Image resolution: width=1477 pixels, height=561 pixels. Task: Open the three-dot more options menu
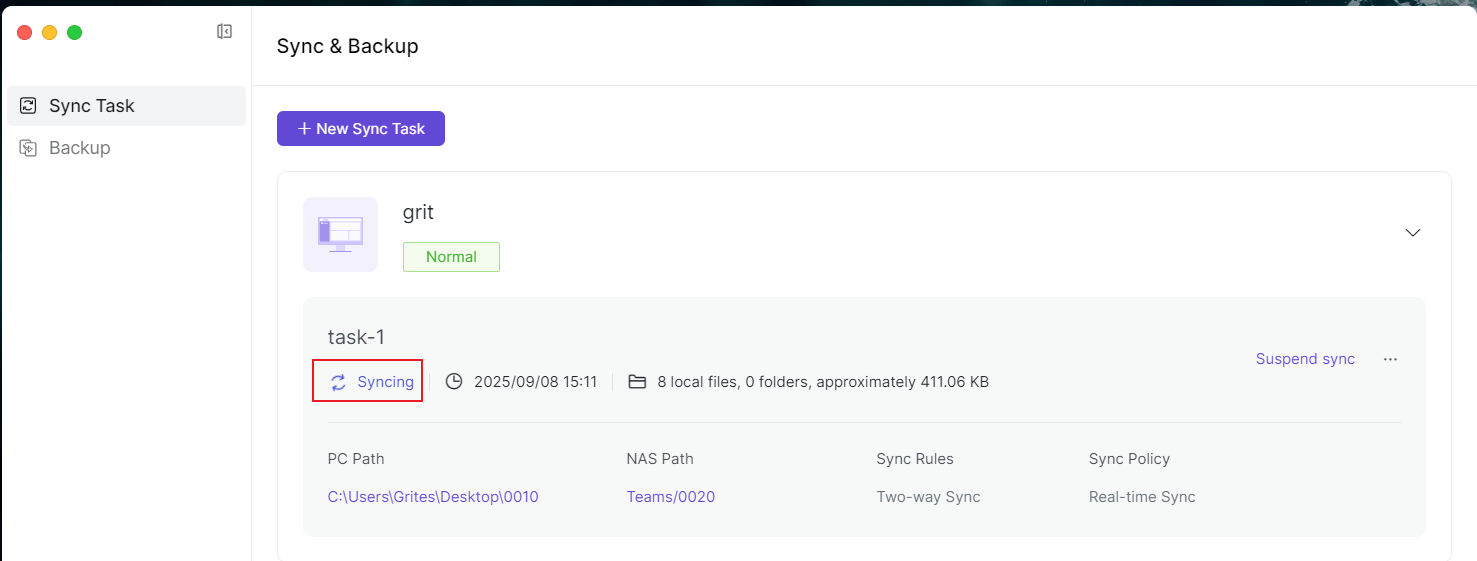click(x=1390, y=359)
